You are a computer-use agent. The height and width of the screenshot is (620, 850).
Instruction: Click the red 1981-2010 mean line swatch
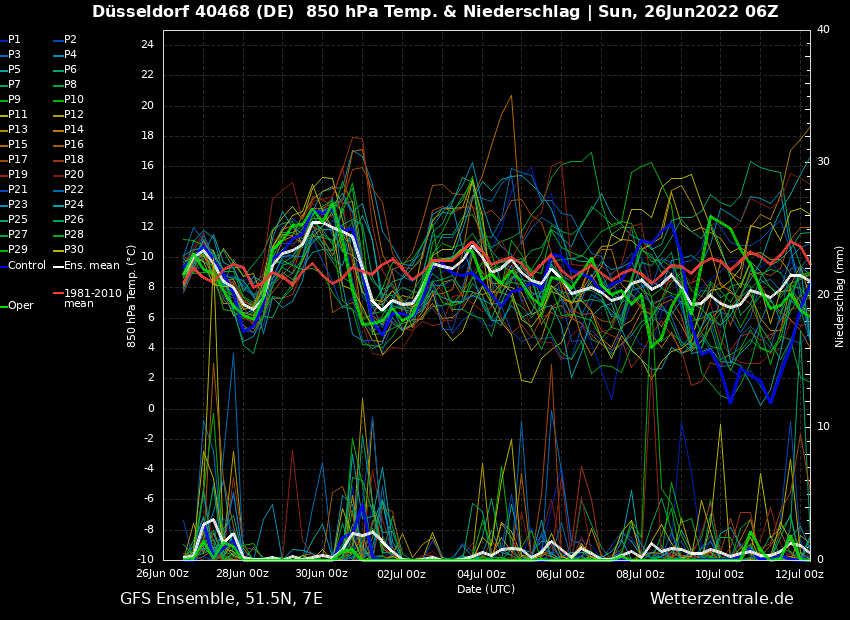click(58, 294)
